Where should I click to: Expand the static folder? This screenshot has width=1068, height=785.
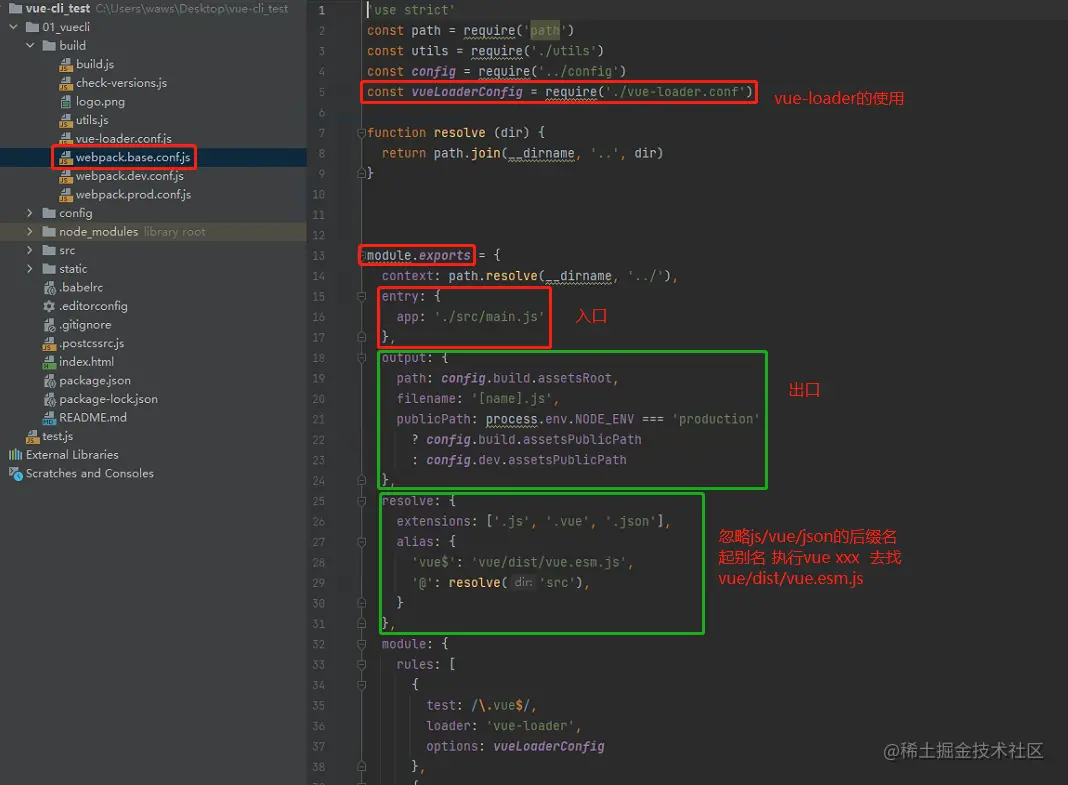click(30, 269)
